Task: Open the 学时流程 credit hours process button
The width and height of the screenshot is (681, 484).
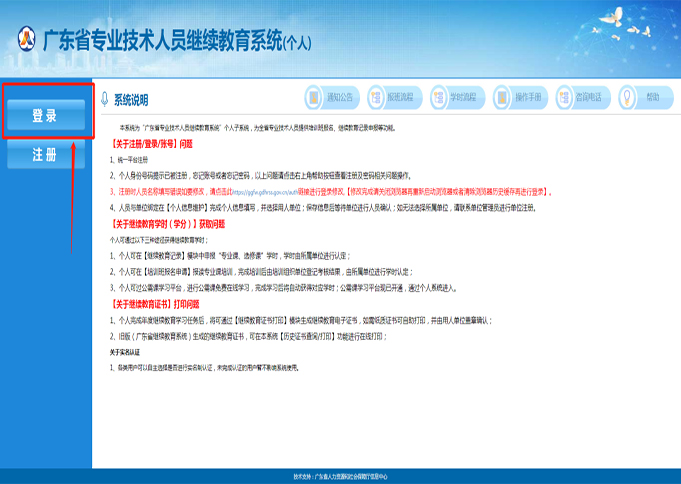Action: click(457, 97)
